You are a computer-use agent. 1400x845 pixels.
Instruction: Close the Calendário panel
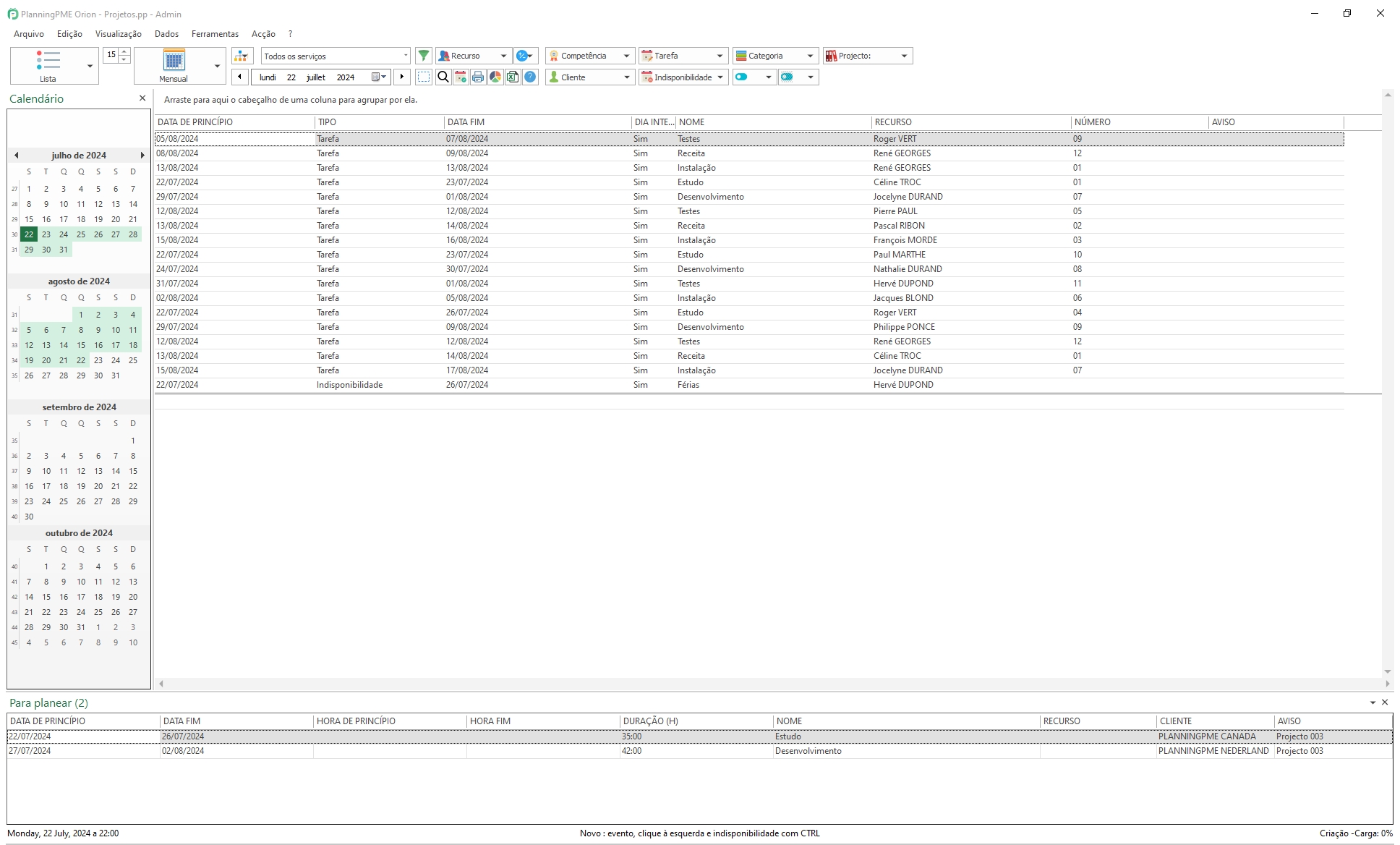[x=142, y=98]
